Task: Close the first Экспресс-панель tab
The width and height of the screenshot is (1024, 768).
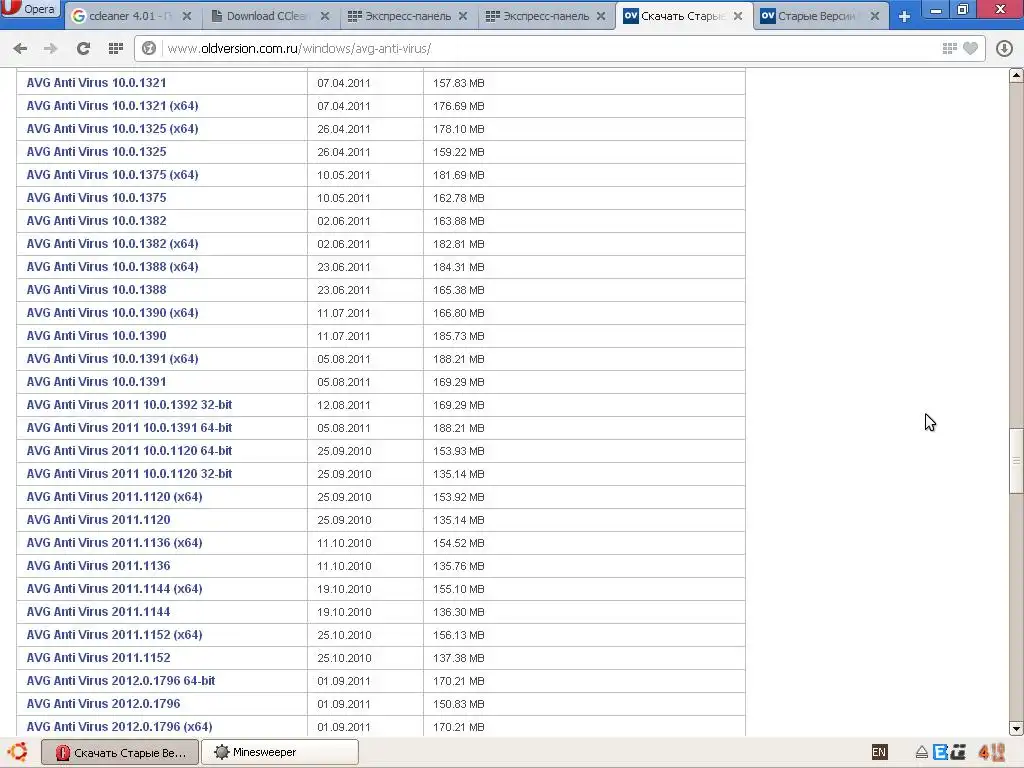Action: pos(463,16)
